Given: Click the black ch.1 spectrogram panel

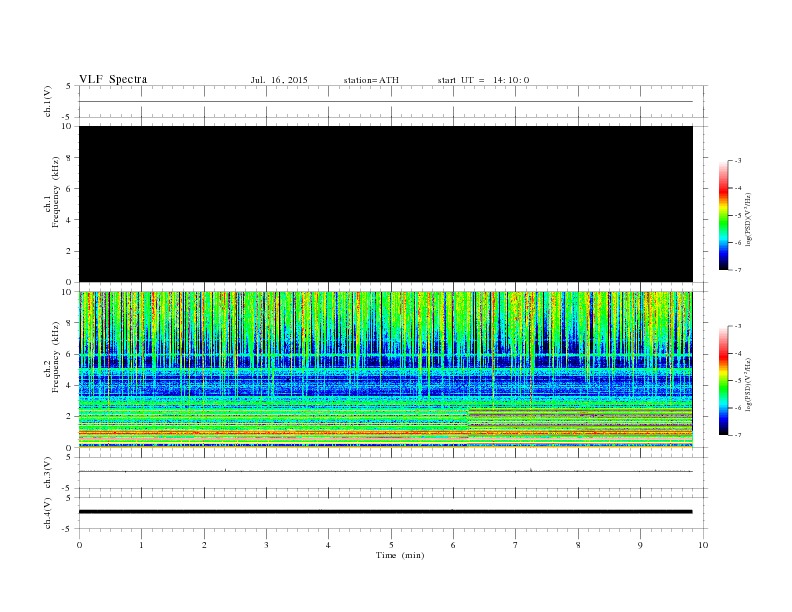Looking at the screenshot, I should [386, 204].
